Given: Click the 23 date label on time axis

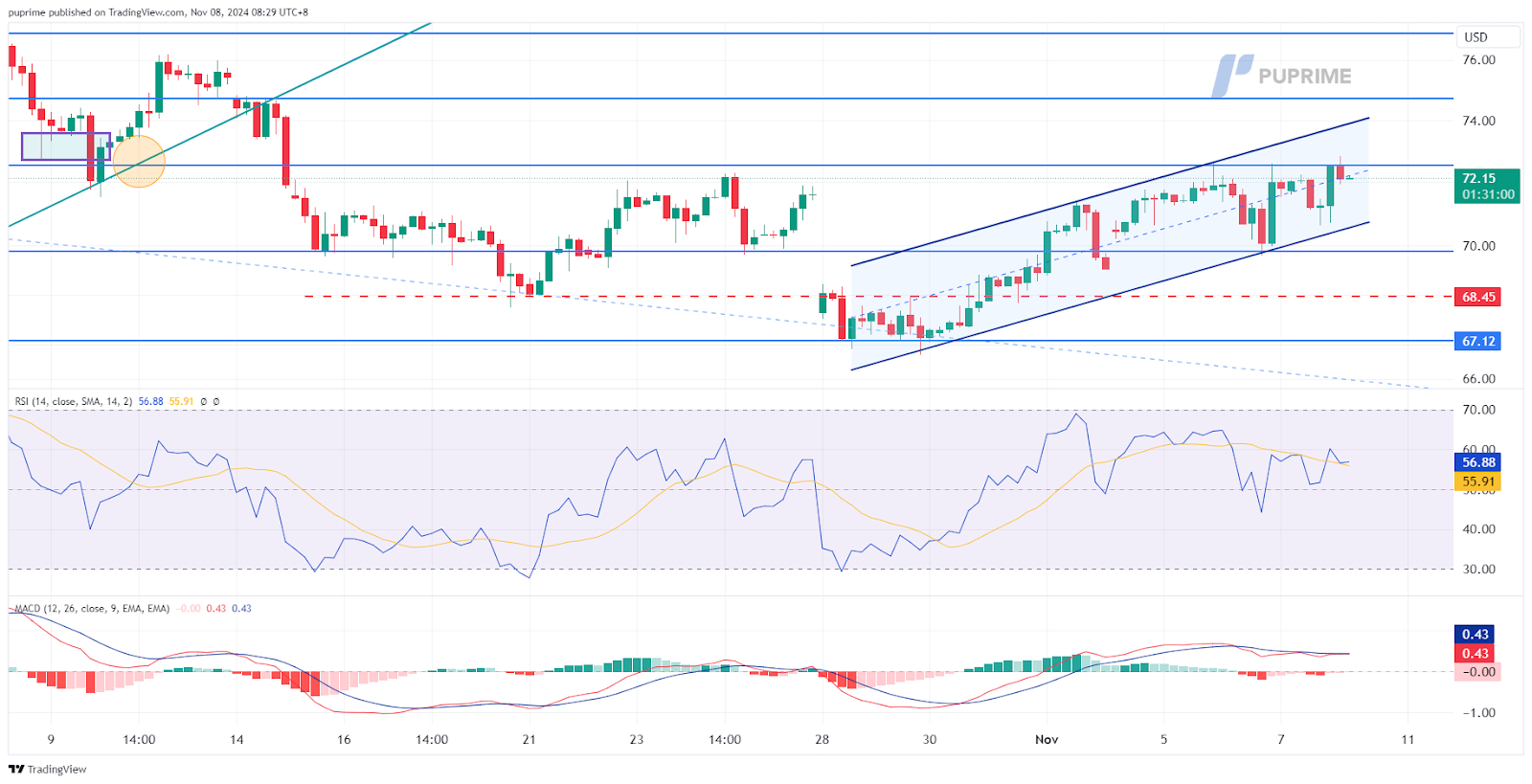Looking at the screenshot, I should coord(637,740).
